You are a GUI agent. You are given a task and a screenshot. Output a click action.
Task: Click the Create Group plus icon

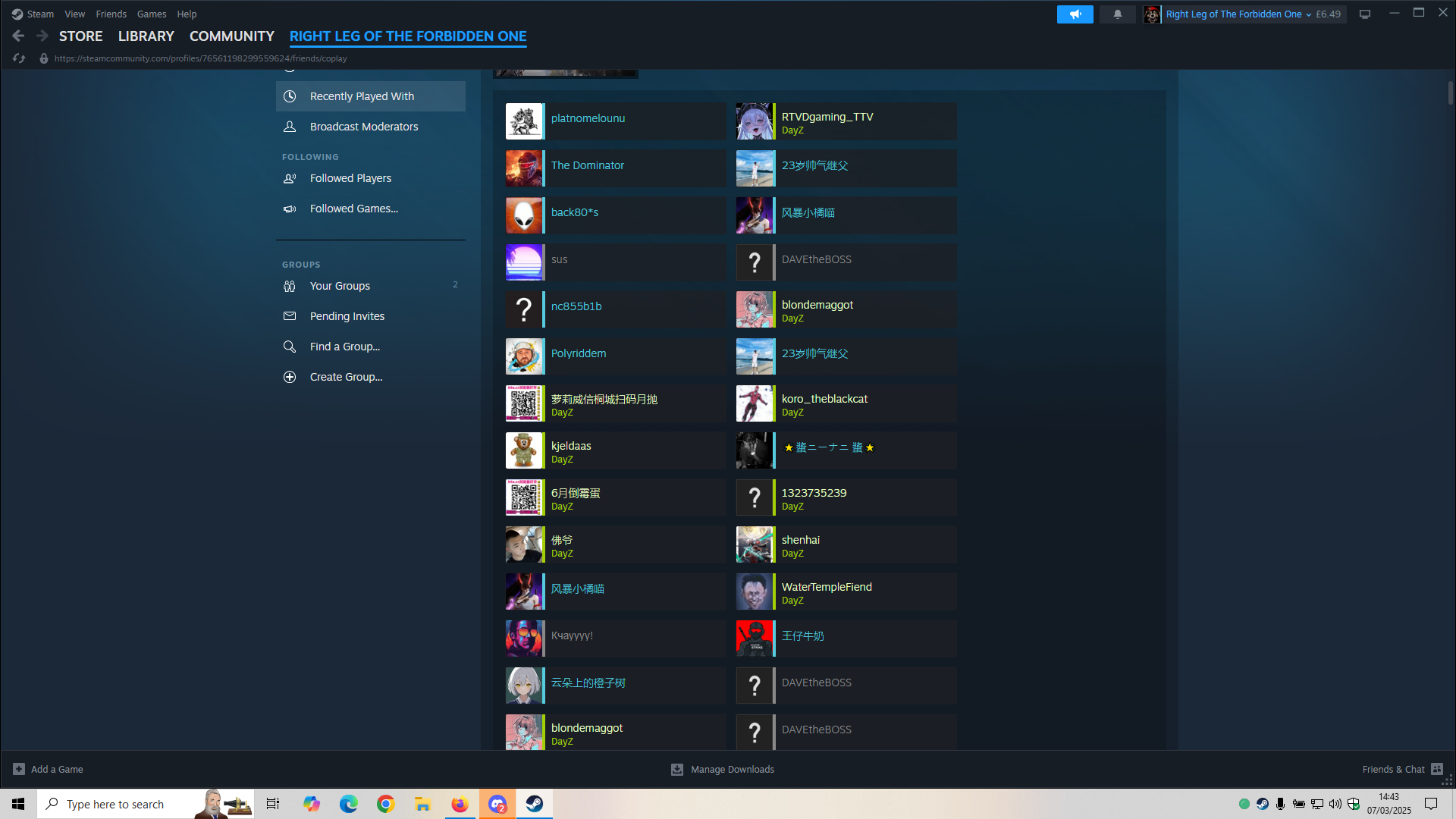[290, 377]
